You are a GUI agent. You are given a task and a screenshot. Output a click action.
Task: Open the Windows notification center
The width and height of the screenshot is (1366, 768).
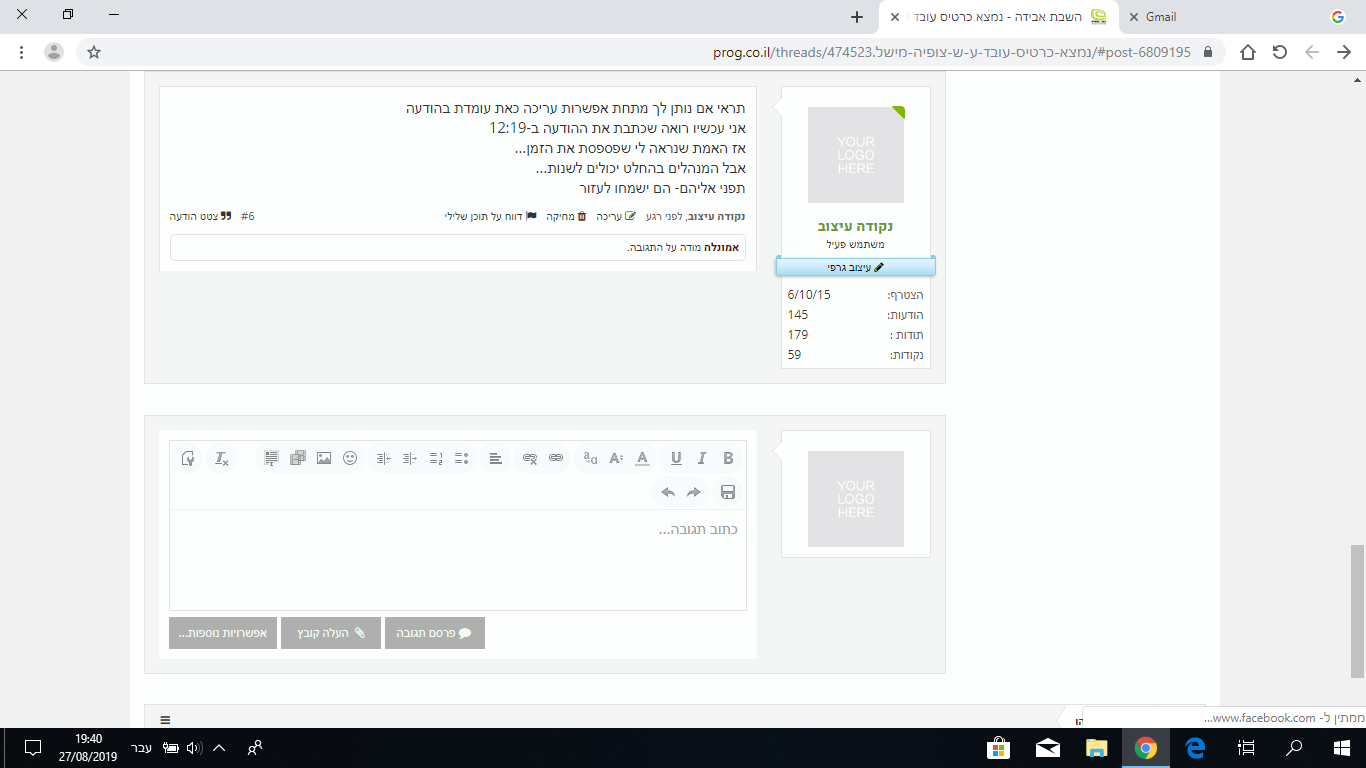pos(32,747)
